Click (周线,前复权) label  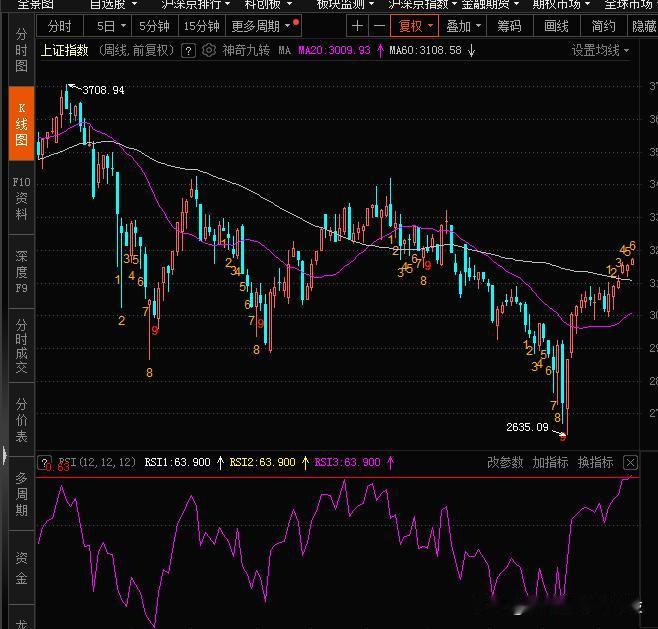tap(136, 51)
